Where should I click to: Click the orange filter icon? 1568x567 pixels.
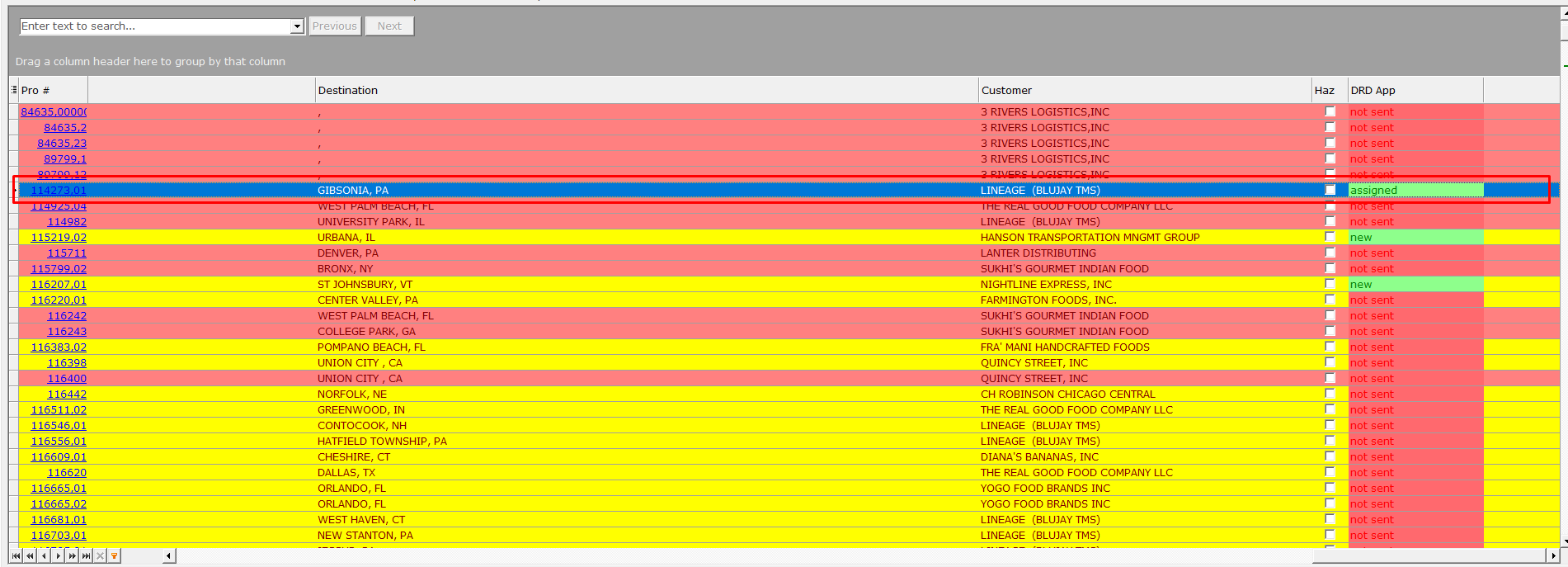tap(115, 556)
